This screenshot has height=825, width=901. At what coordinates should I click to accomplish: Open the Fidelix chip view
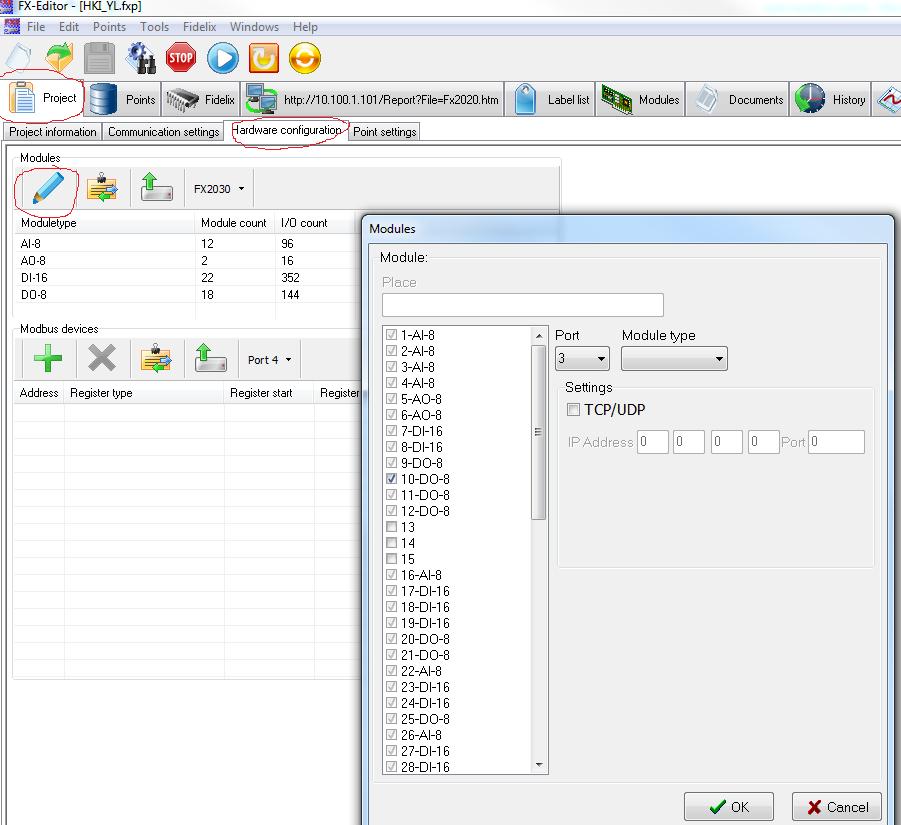tap(201, 99)
